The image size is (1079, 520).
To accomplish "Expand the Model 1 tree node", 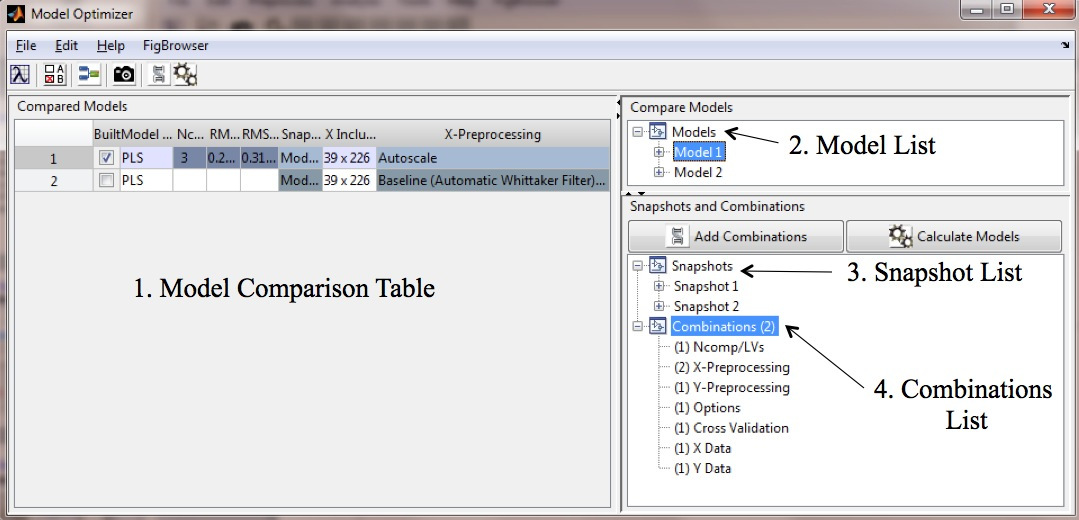I will click(659, 152).
